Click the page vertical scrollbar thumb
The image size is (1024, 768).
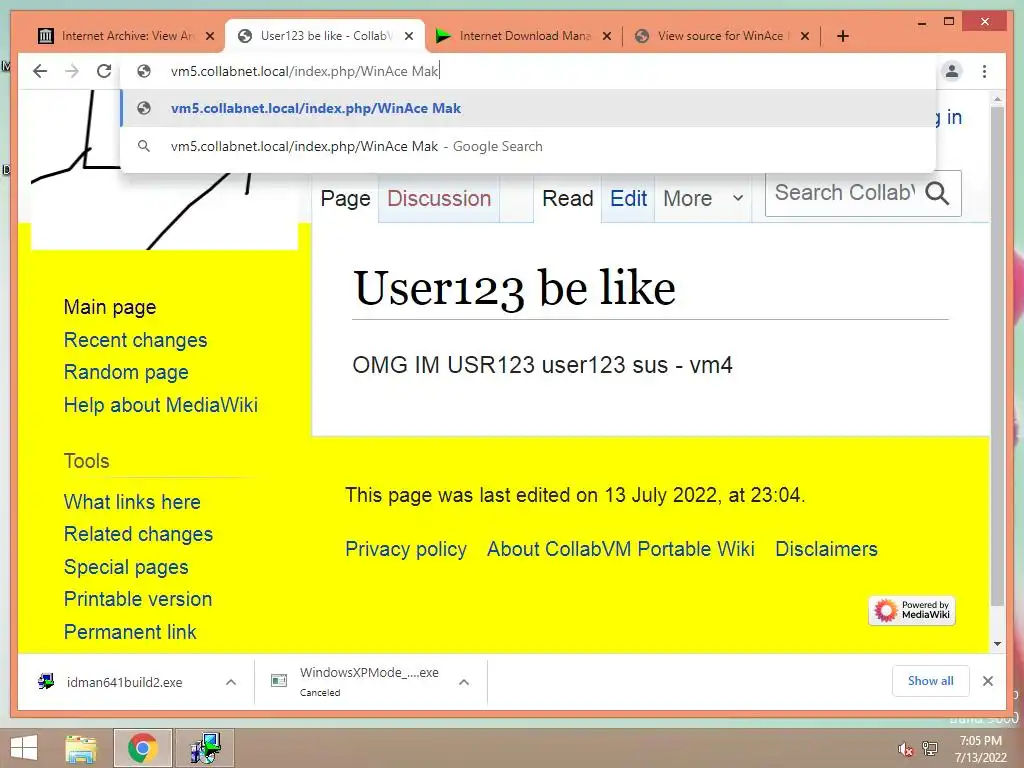(997, 356)
